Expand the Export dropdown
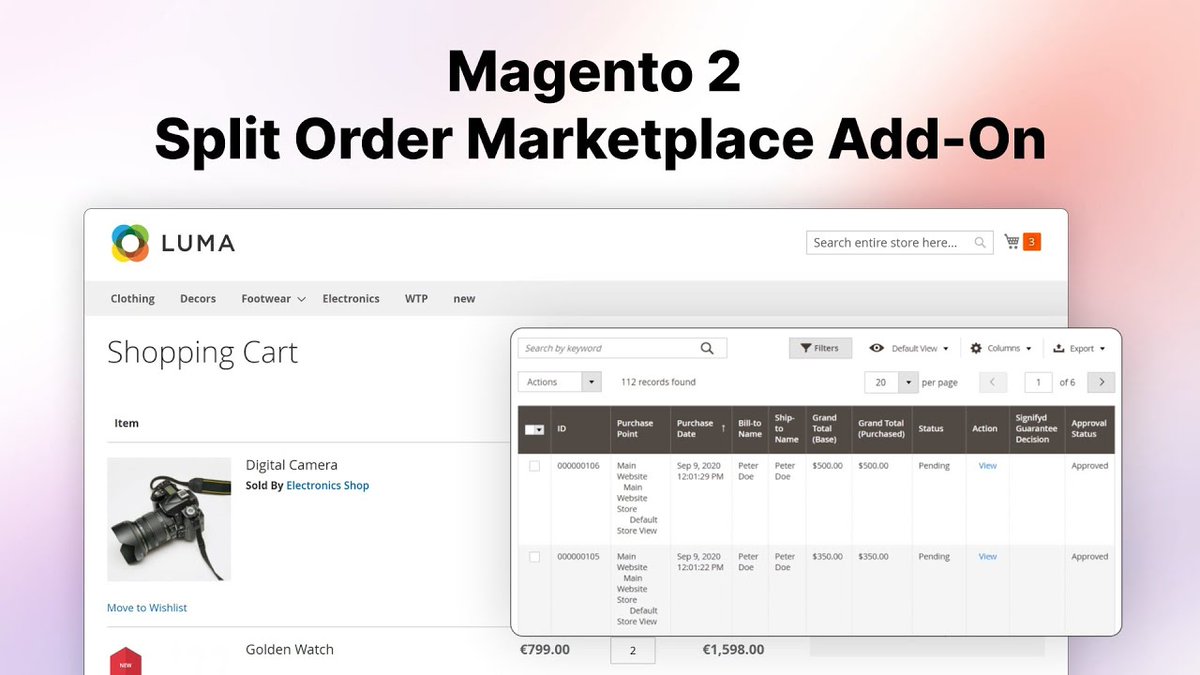Image resolution: width=1200 pixels, height=675 pixels. (1102, 349)
